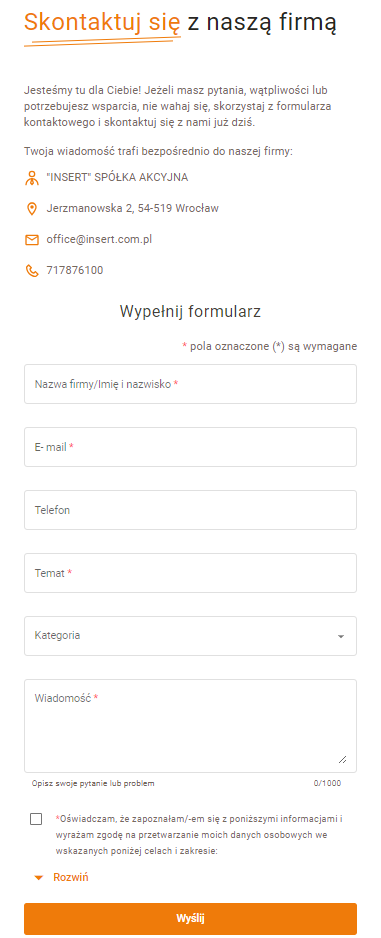Focus the Temat input field
Screen dimensions: 381x938
tap(190, 573)
